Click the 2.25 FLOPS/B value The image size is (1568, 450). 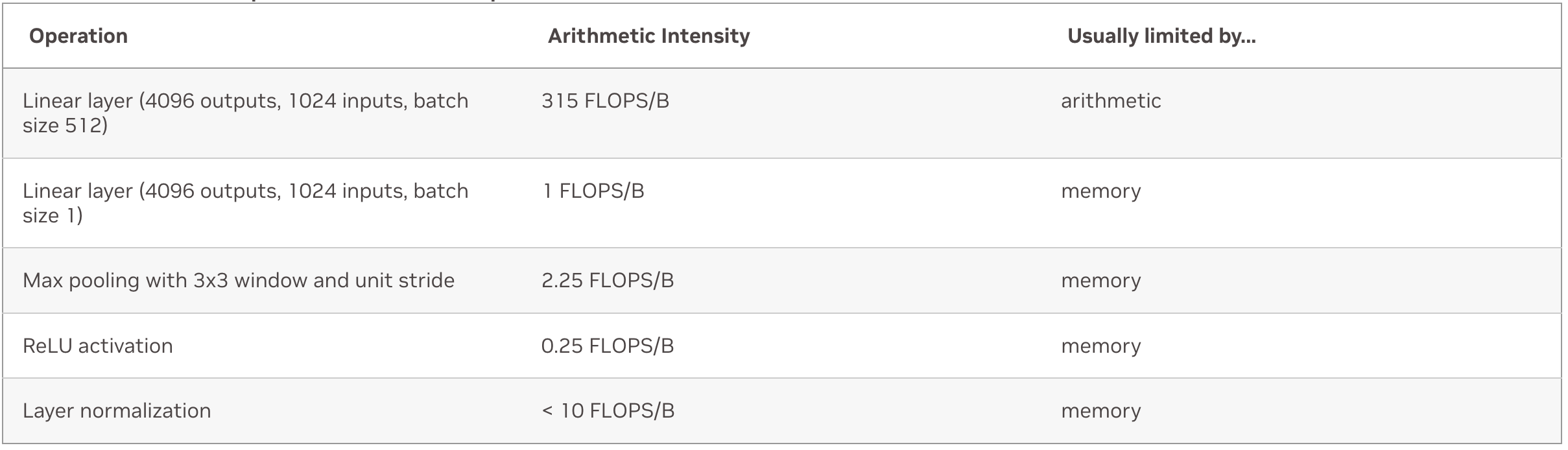click(x=608, y=280)
